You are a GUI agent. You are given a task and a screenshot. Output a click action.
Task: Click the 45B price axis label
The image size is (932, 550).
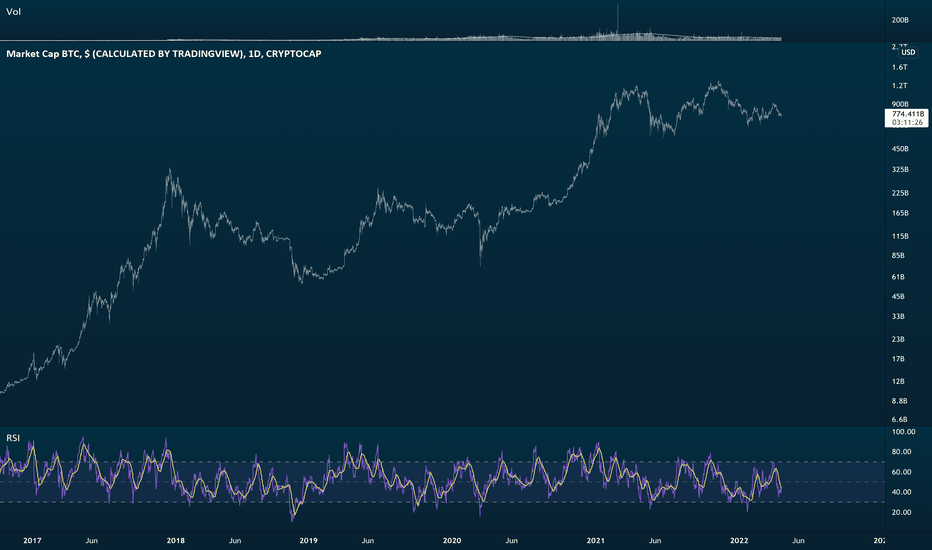pyautogui.click(x=898, y=296)
